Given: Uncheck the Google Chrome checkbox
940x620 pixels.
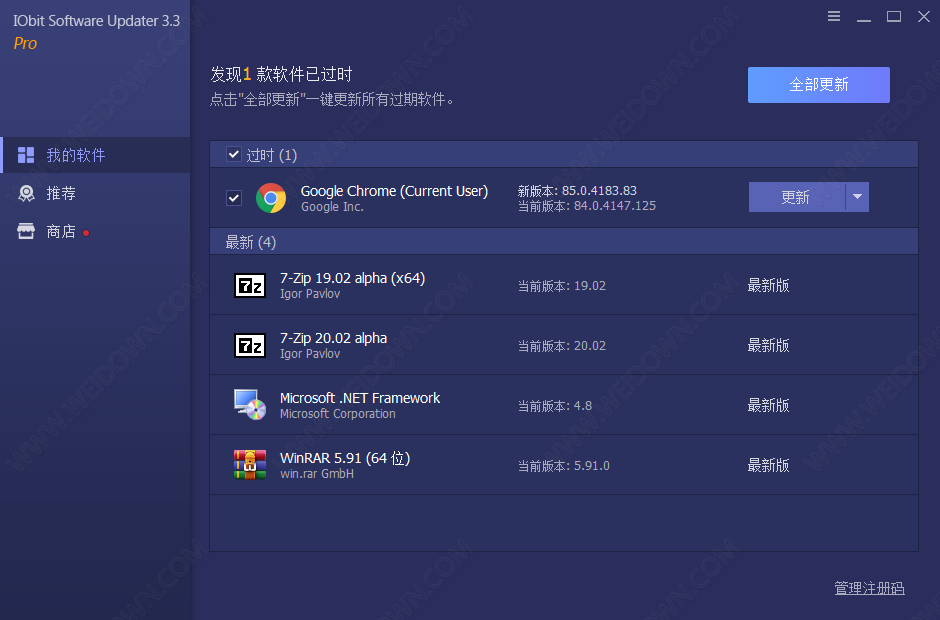Looking at the screenshot, I should (x=234, y=198).
